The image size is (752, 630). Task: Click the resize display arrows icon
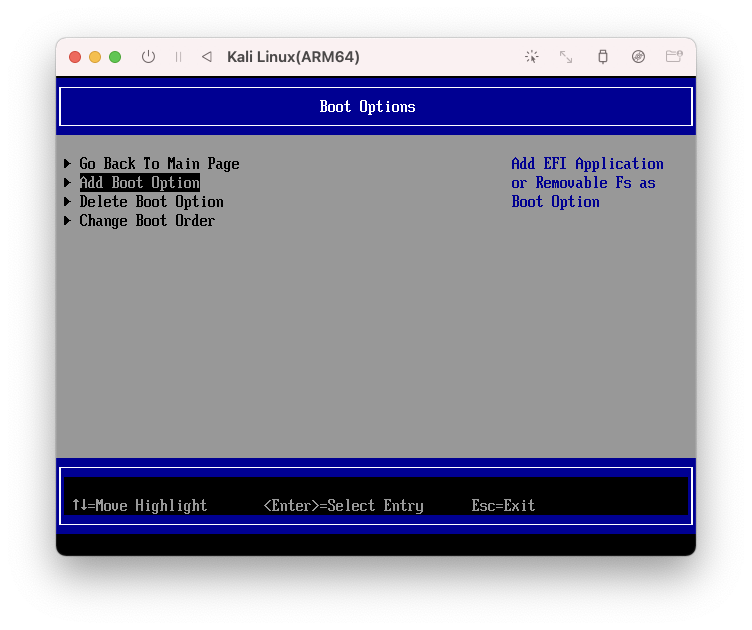click(566, 57)
